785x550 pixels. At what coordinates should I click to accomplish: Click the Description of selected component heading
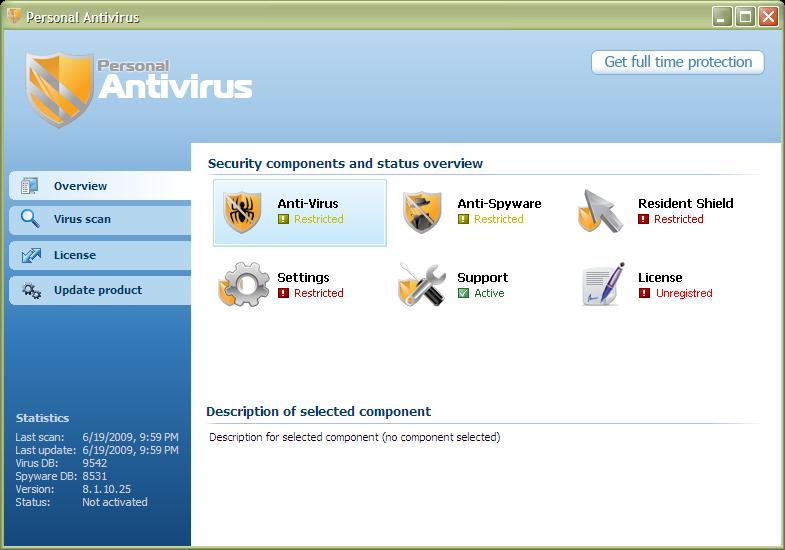click(318, 412)
